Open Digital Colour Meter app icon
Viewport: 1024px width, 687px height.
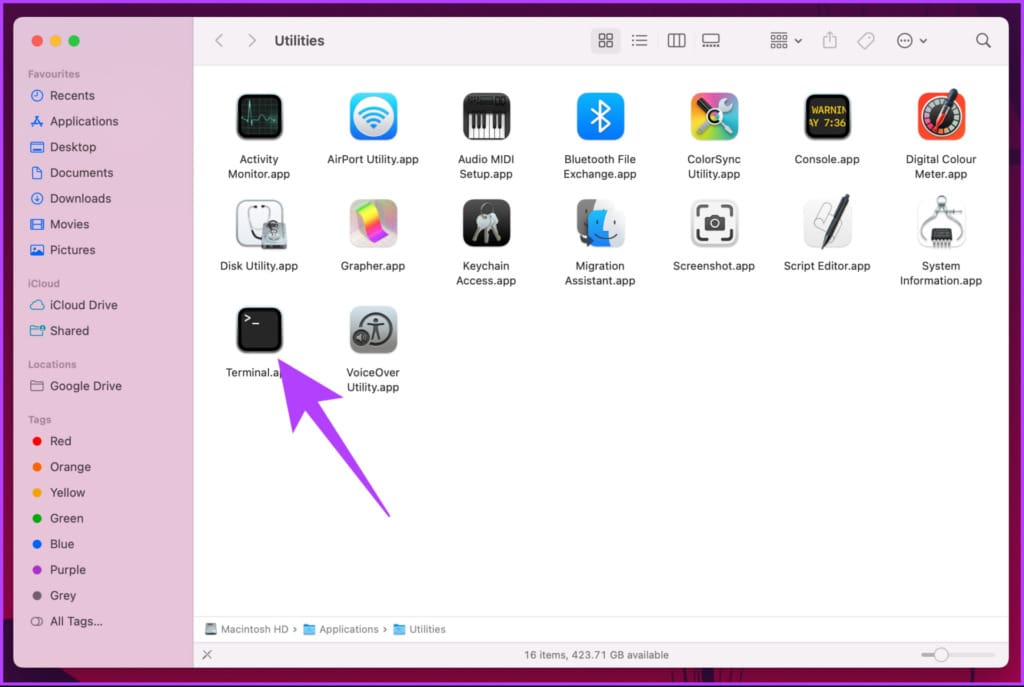click(x=941, y=116)
